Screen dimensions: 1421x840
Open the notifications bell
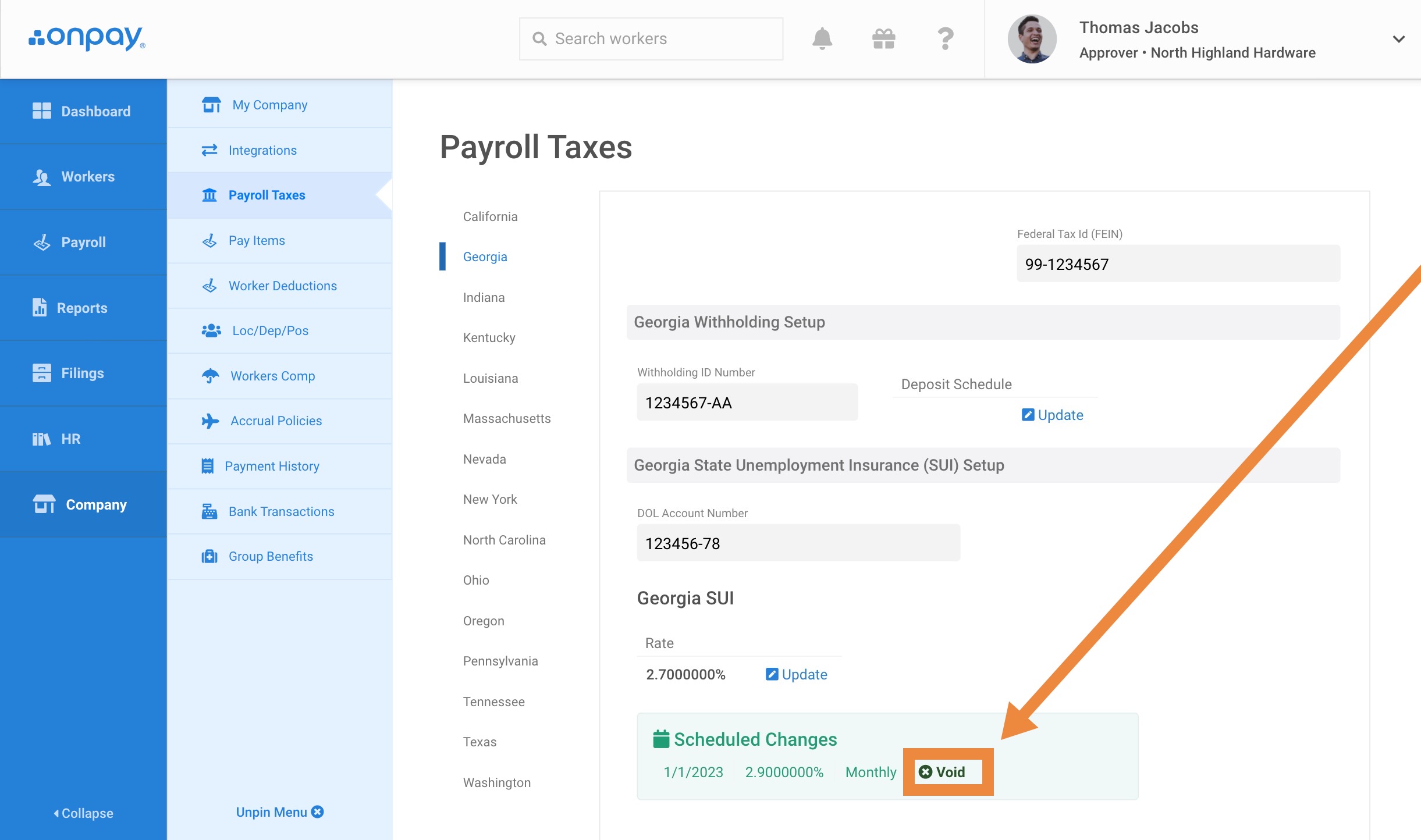[822, 39]
